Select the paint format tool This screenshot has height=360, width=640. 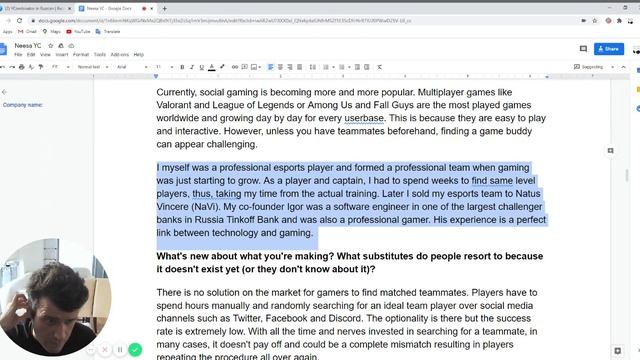41,67
